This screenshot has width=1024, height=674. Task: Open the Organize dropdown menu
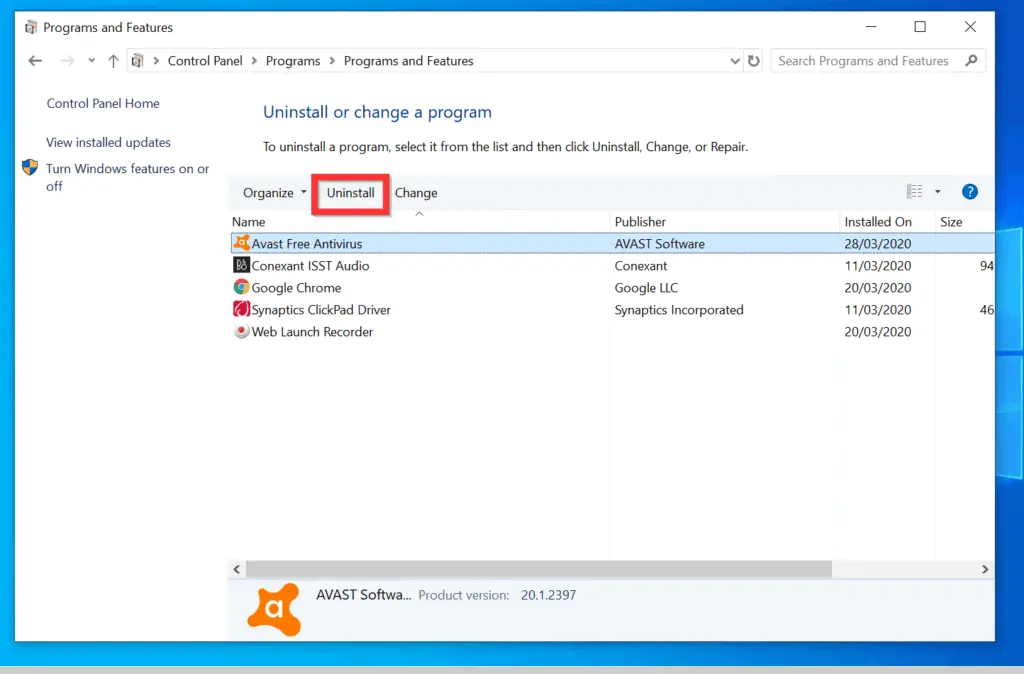270,192
